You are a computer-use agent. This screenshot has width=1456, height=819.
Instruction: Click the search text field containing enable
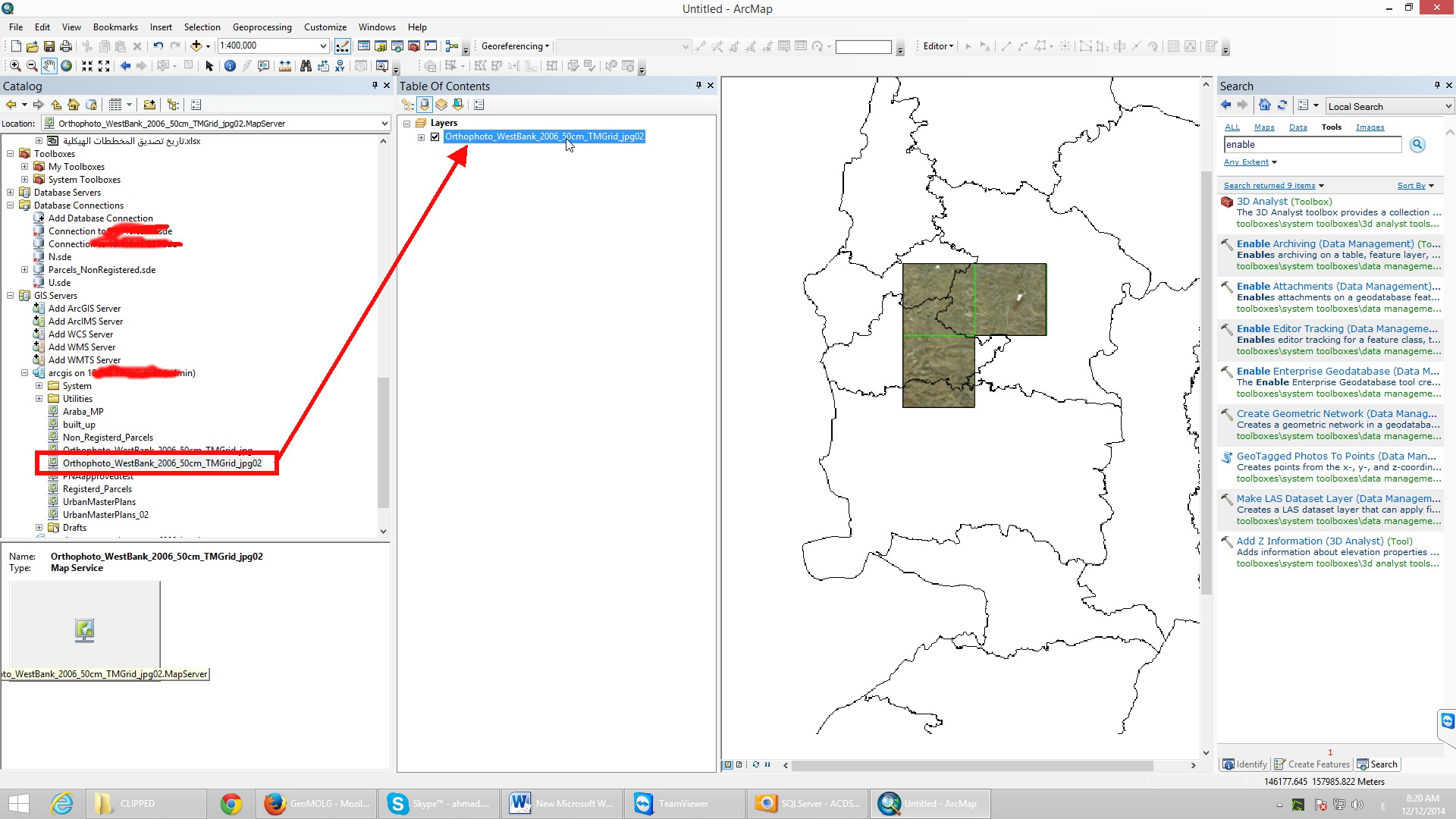click(x=1312, y=145)
